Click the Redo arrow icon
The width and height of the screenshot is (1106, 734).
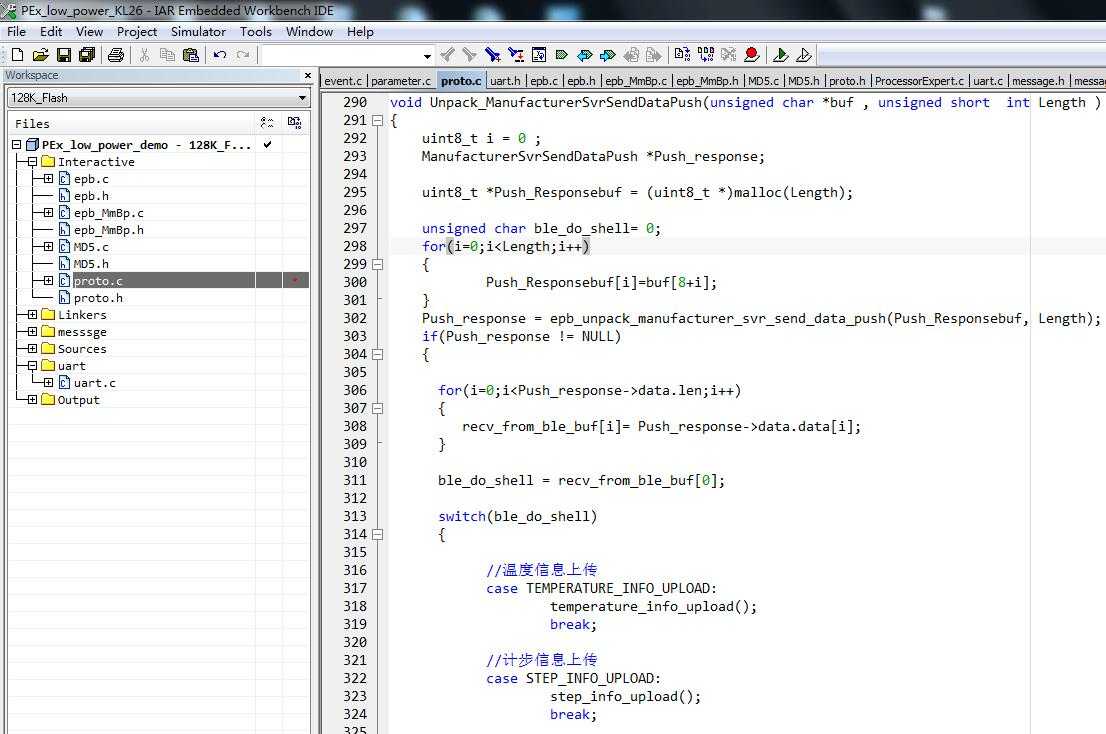click(x=243, y=54)
